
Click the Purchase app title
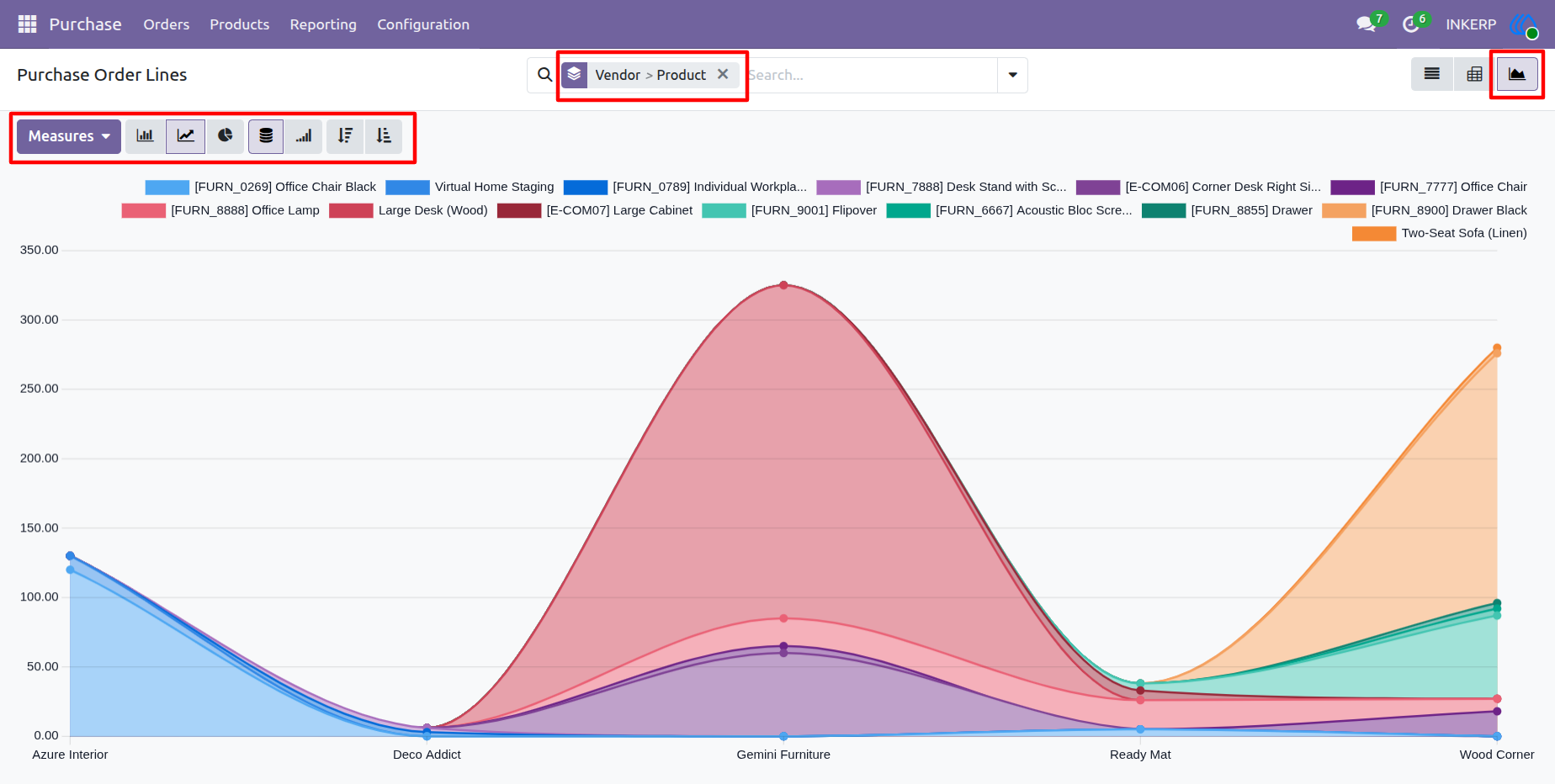point(85,24)
